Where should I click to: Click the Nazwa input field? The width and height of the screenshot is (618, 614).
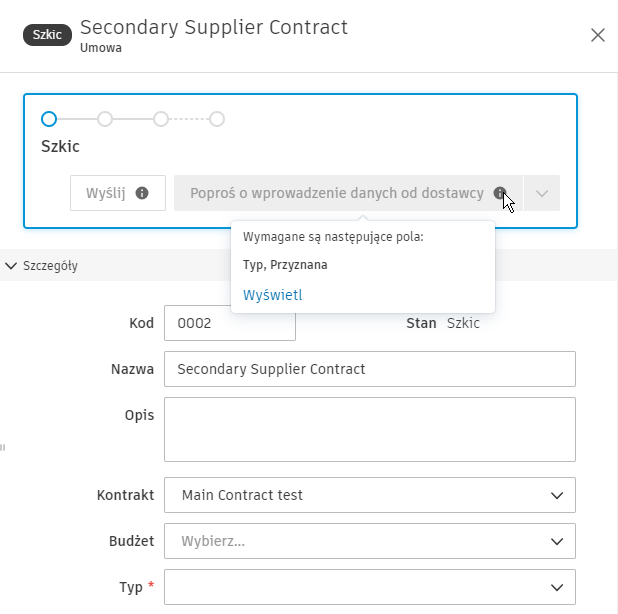tap(369, 369)
